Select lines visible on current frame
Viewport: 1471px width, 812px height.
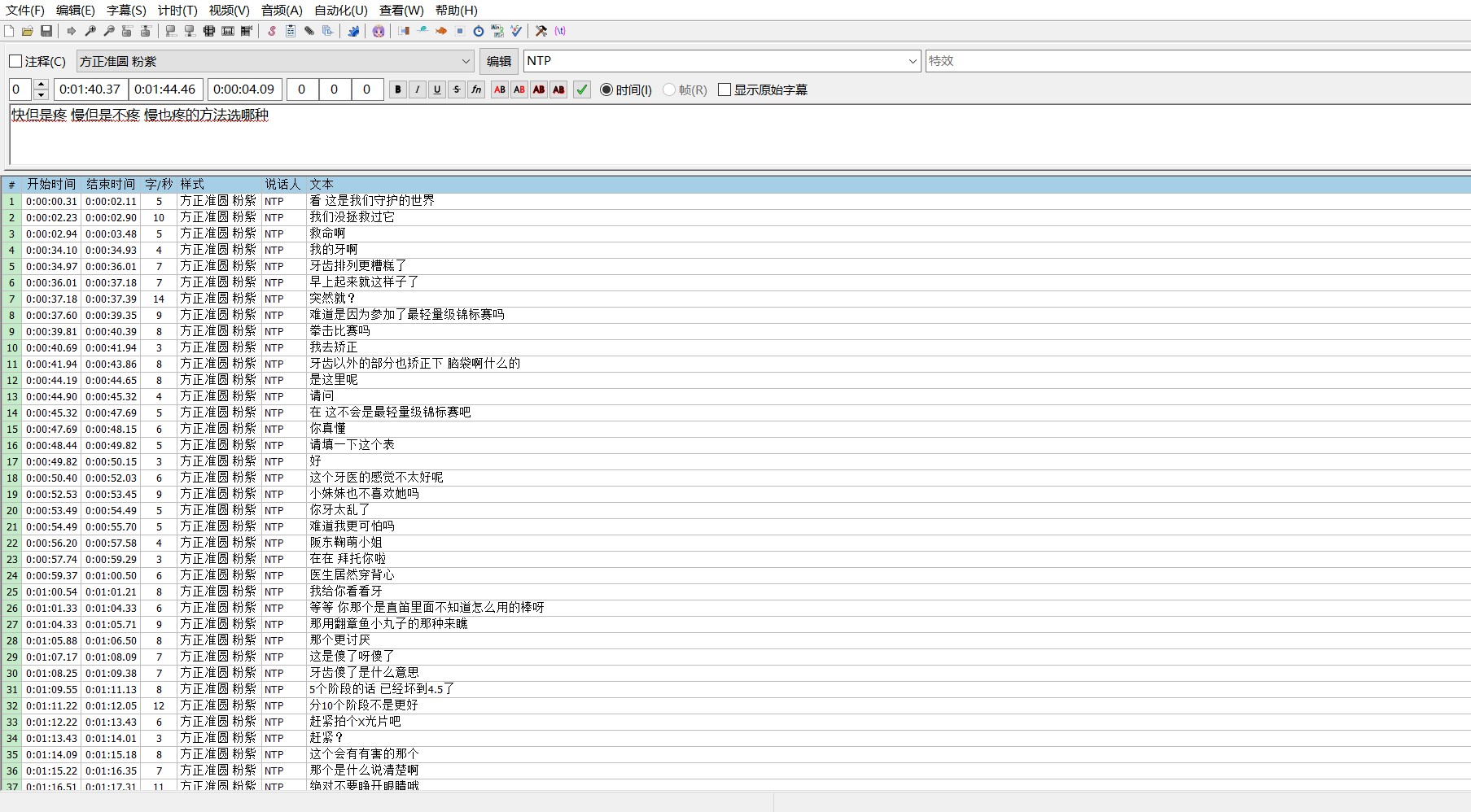(209, 31)
